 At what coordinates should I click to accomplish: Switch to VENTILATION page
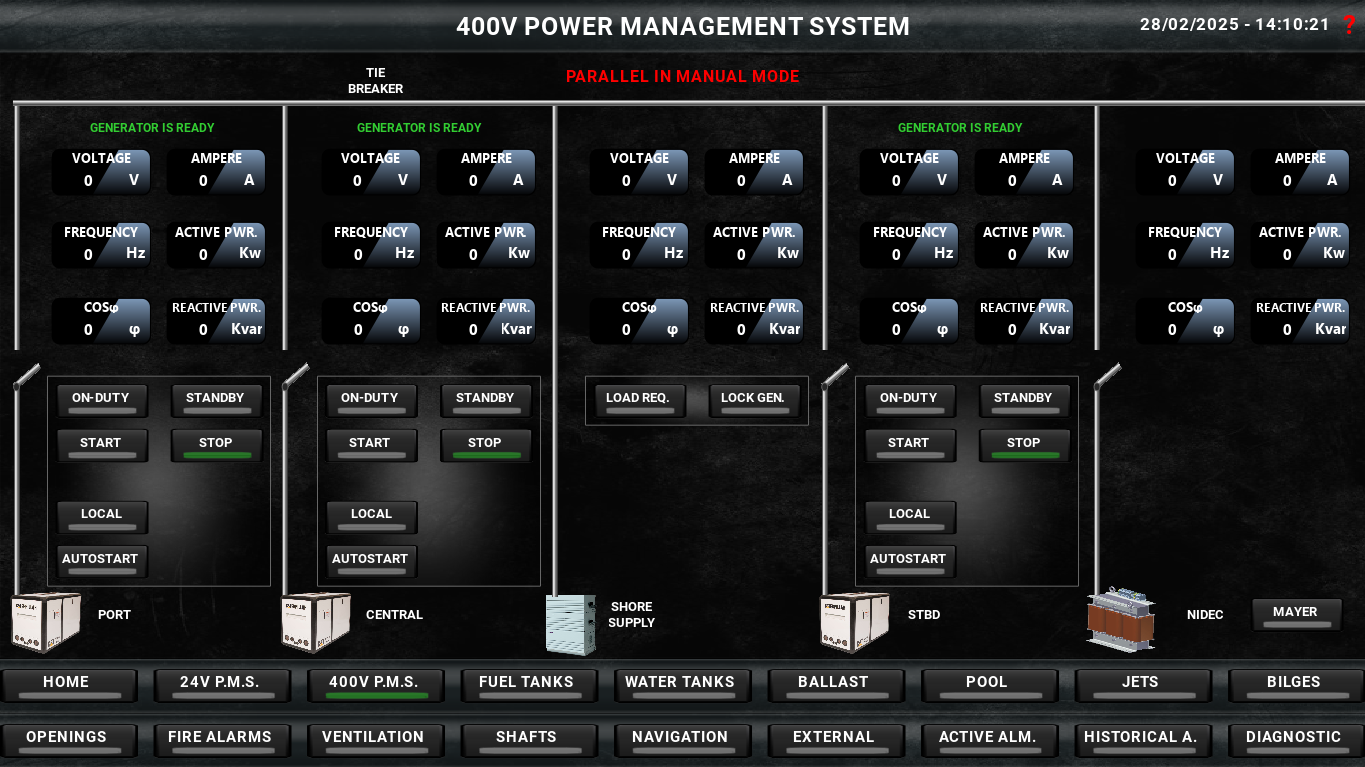(374, 741)
